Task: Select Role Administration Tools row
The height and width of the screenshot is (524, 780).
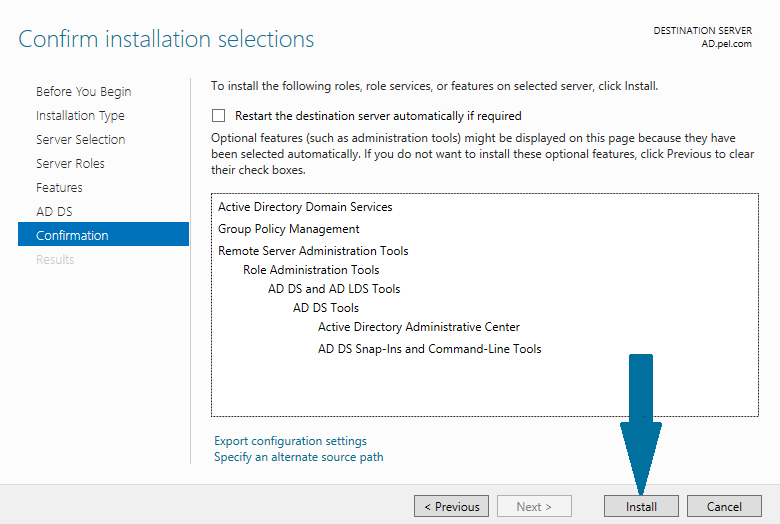Action: click(x=311, y=270)
